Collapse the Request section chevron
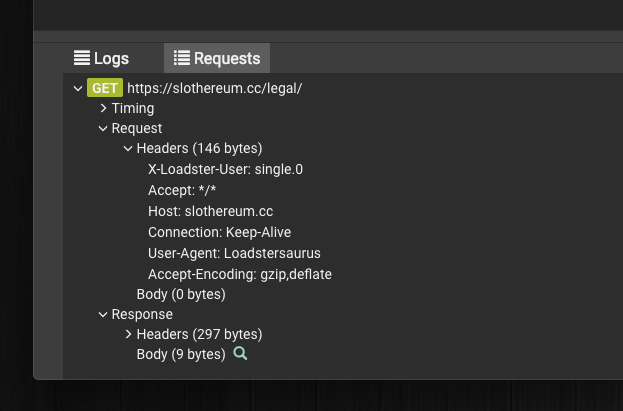This screenshot has height=411, width=623. coord(103,128)
